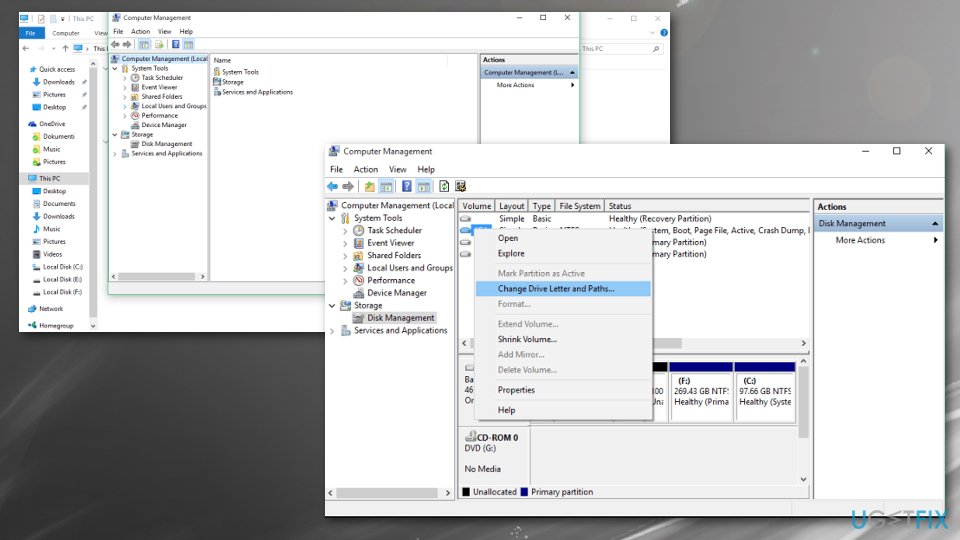
Task: Select Disk Management in the front window tree
Action: [400, 318]
